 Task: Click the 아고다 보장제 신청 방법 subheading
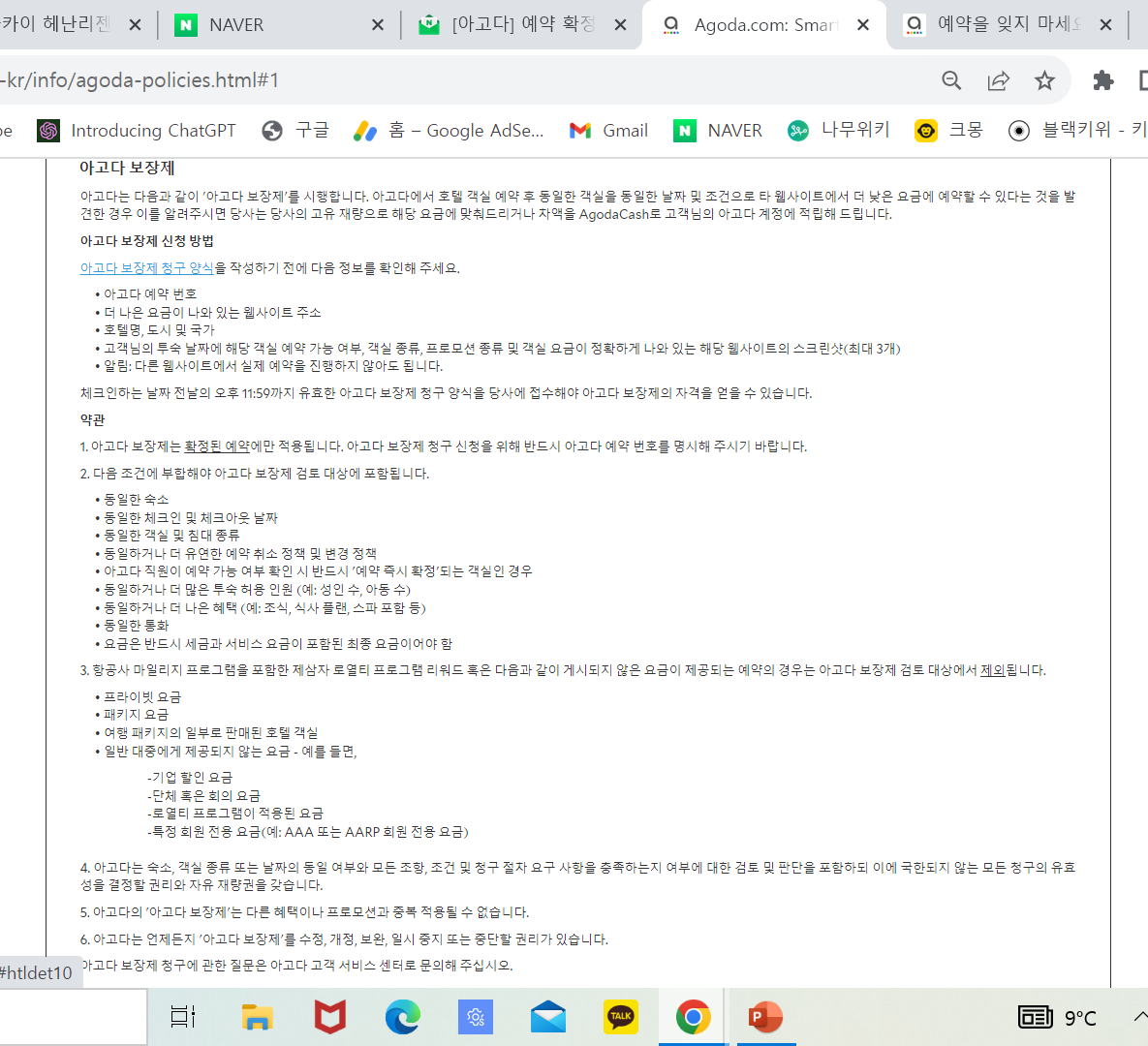click(x=146, y=241)
